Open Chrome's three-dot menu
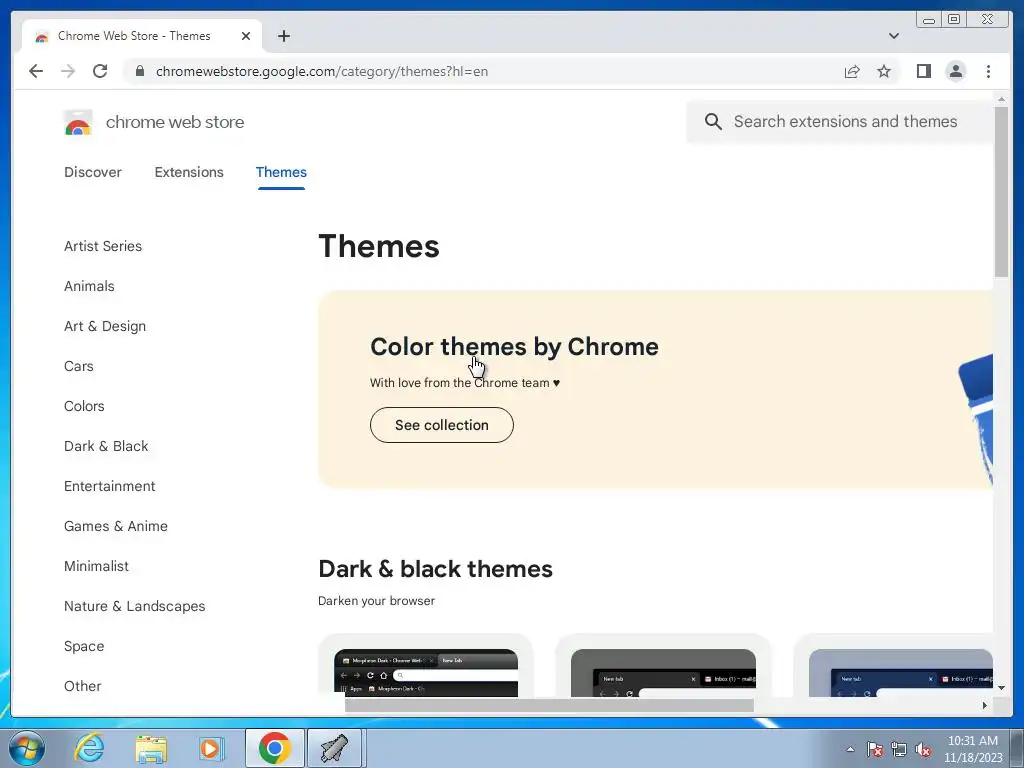This screenshot has width=1024, height=768. tap(988, 71)
